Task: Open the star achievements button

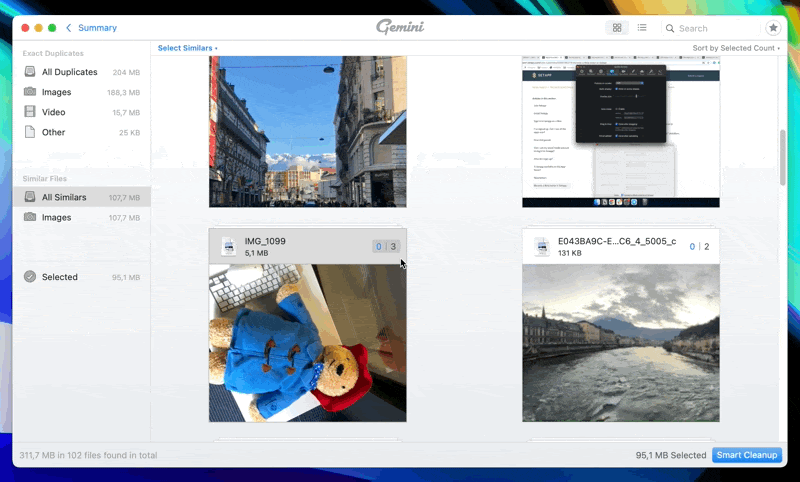Action: tap(773, 28)
